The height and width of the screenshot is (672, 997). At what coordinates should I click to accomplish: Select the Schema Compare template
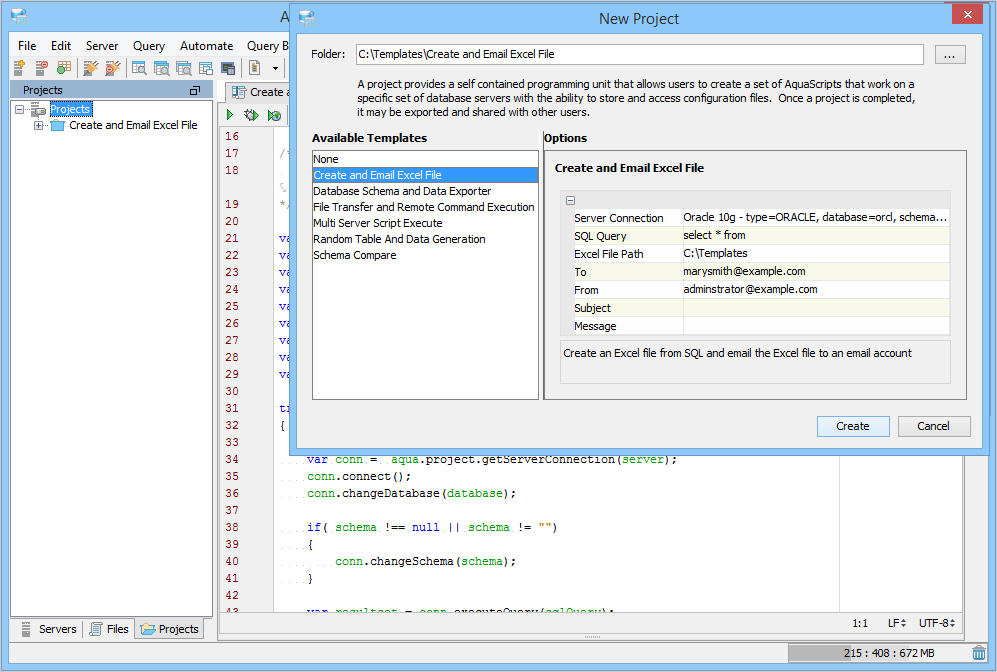click(x=354, y=255)
